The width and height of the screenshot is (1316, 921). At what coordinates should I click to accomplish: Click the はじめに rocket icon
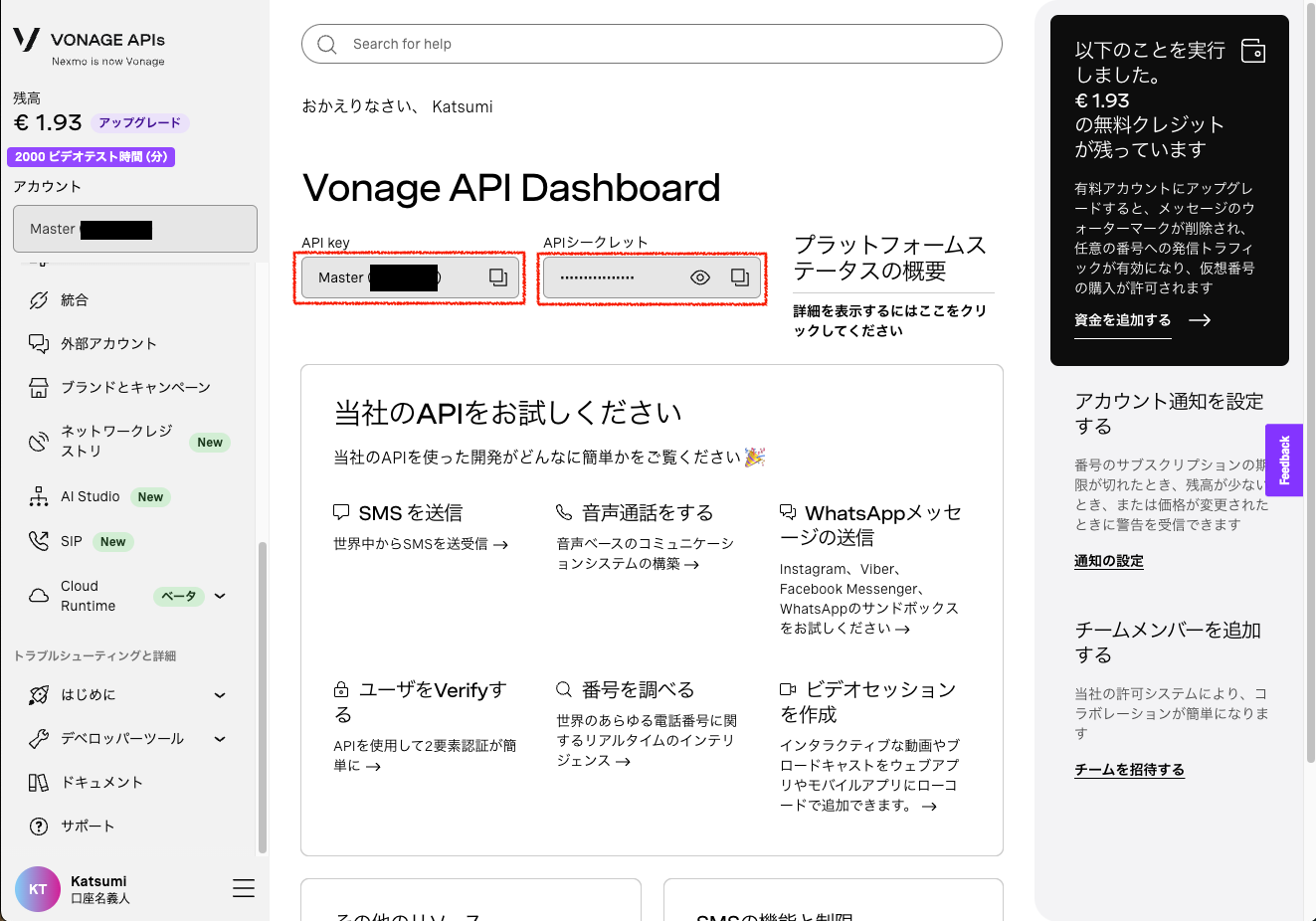(39, 695)
